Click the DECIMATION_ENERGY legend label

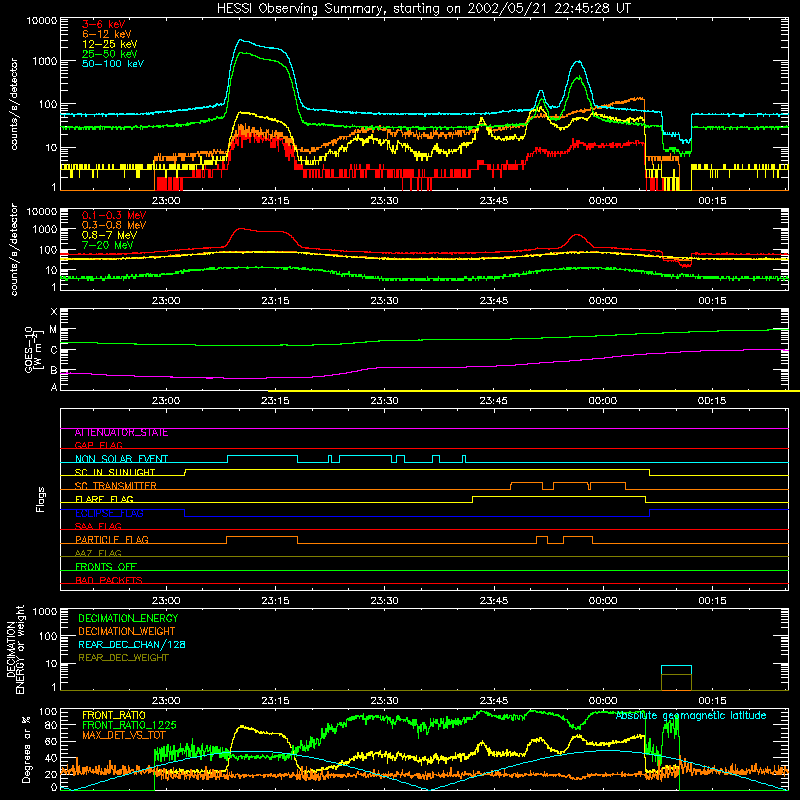128,618
